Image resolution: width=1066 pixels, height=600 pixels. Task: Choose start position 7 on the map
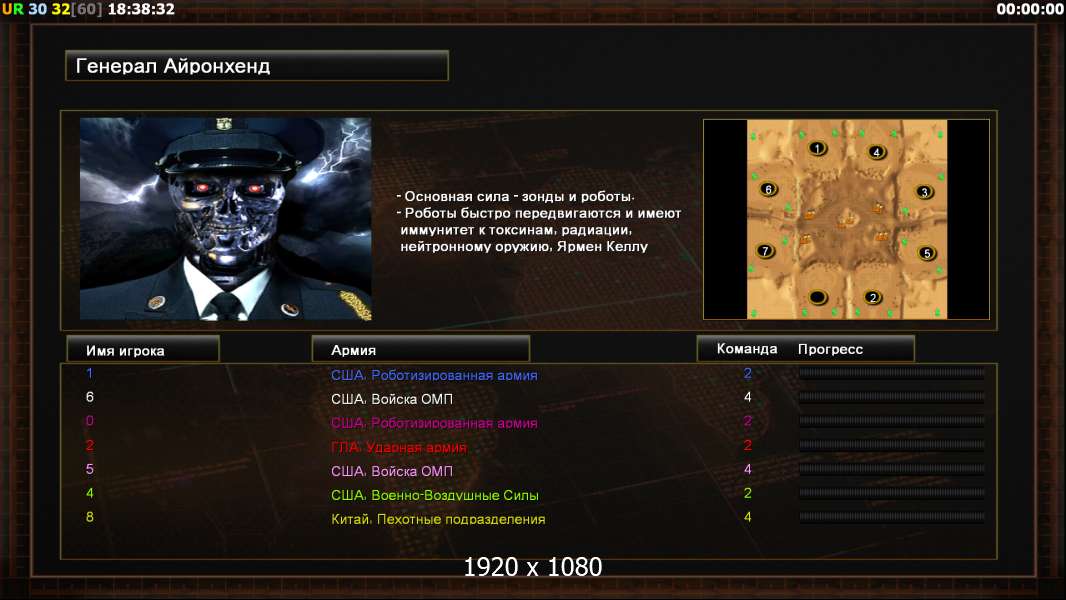tap(766, 251)
